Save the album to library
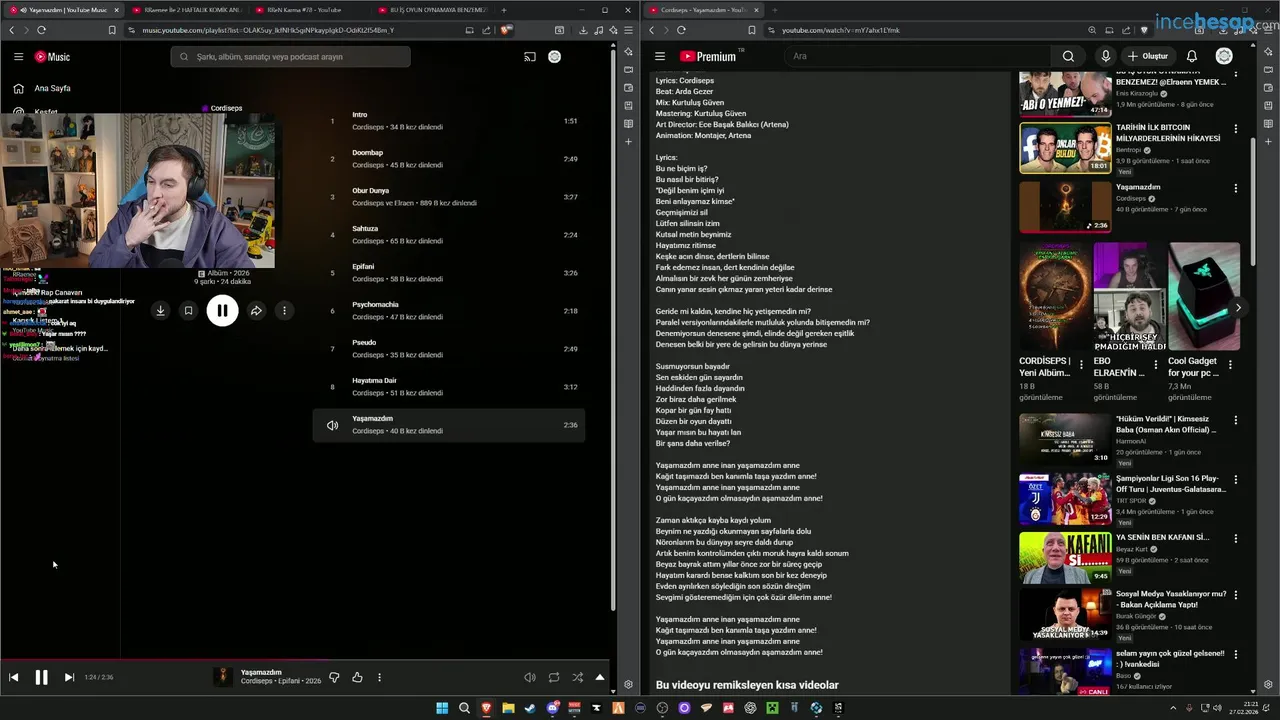The image size is (1280, 720). tap(188, 311)
